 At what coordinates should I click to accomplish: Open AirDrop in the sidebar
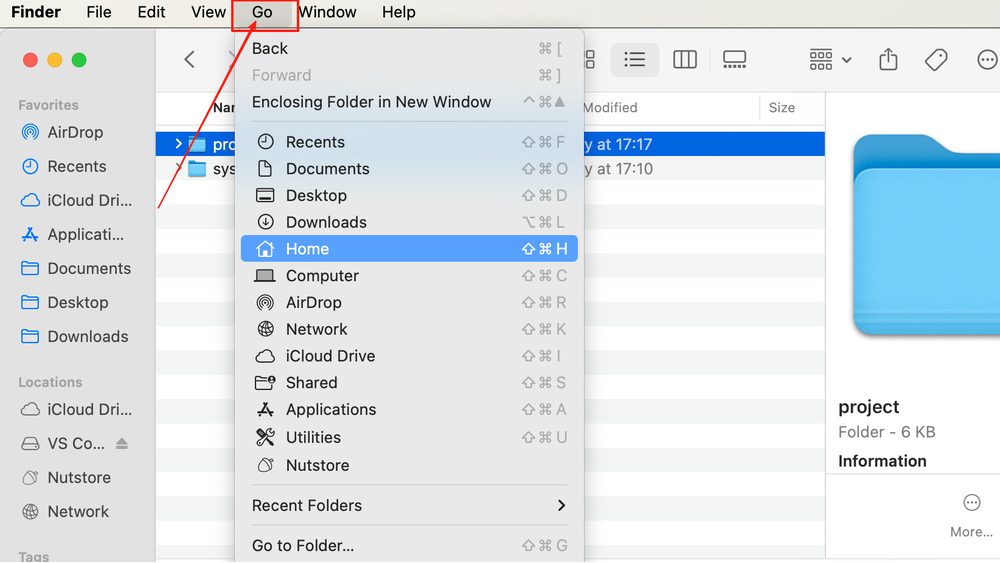tap(75, 132)
